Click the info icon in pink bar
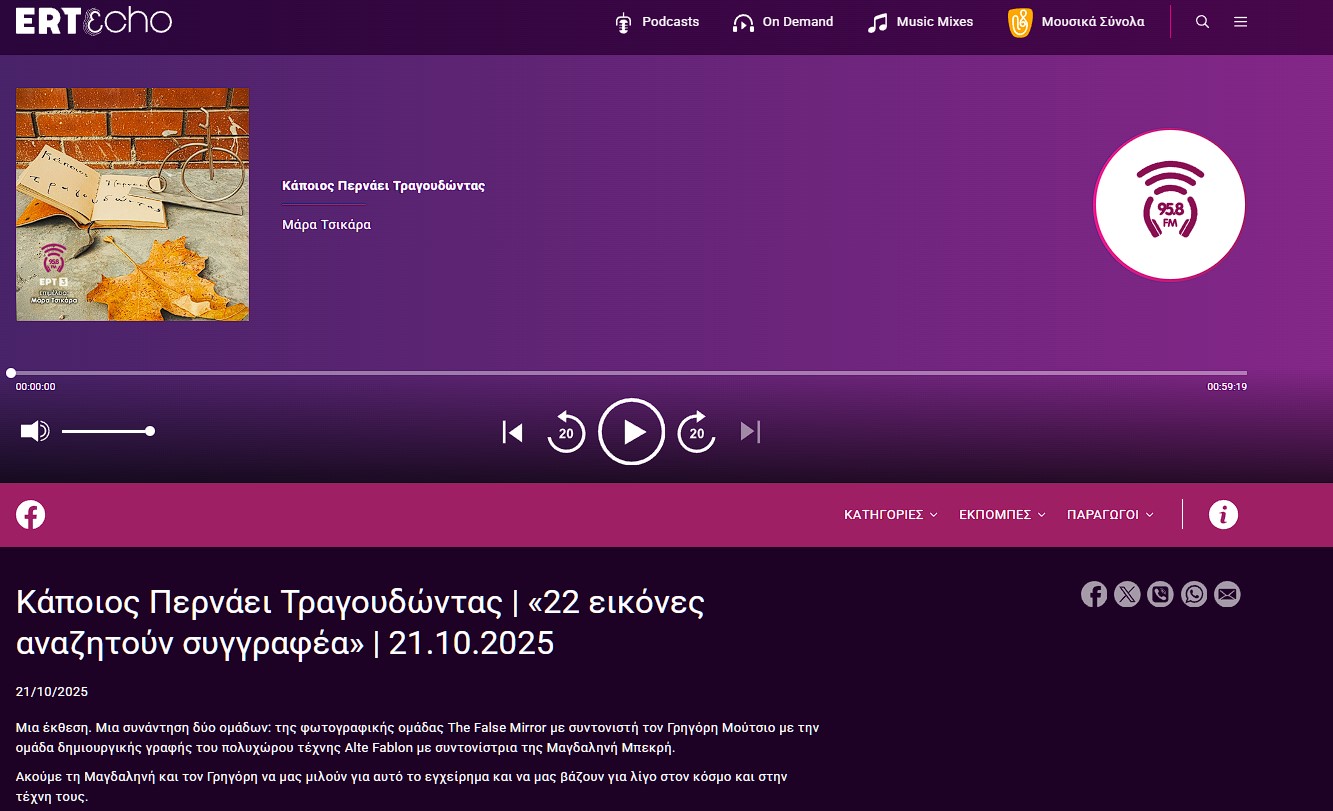1333x811 pixels. [1223, 515]
